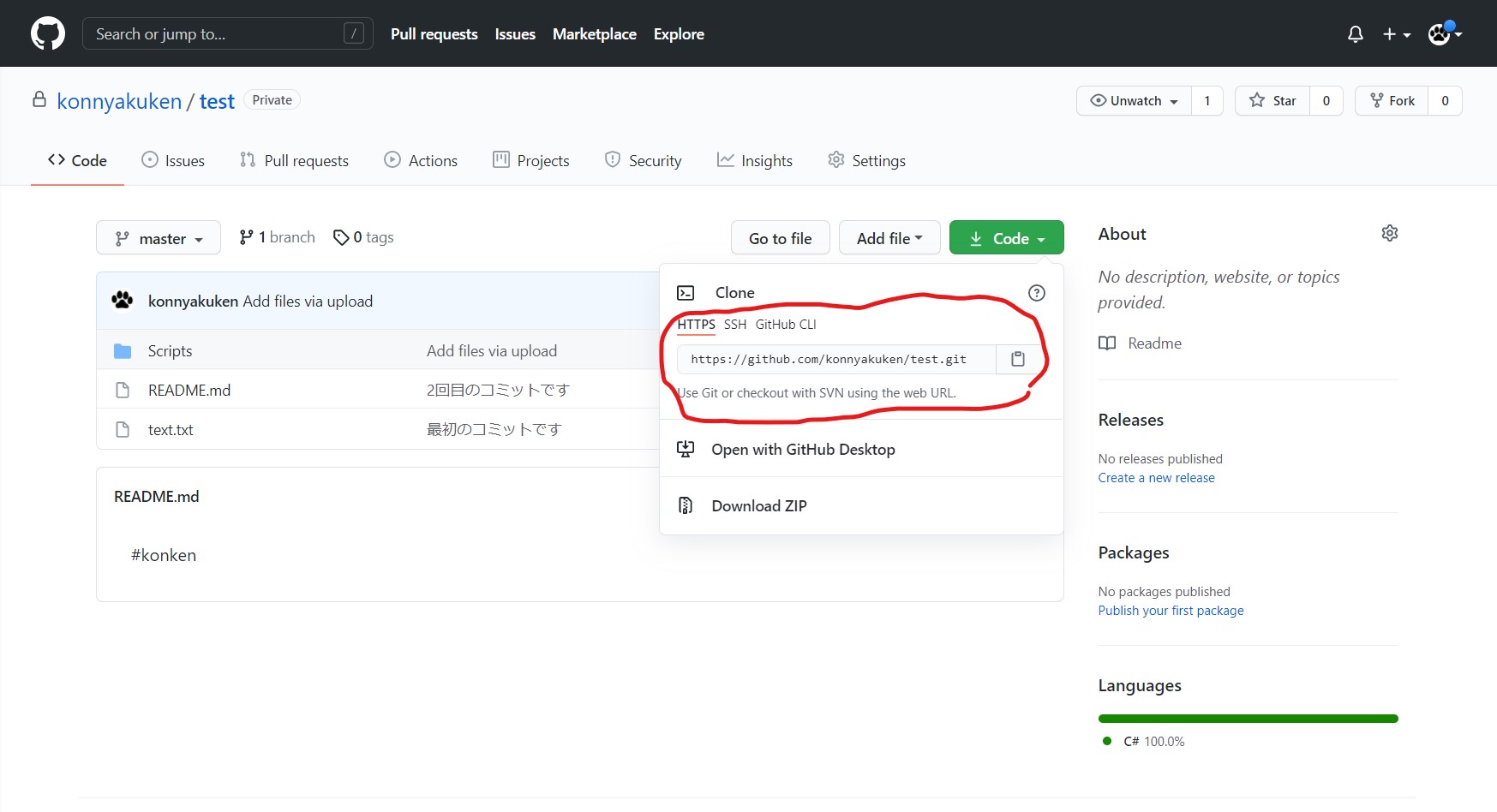Screen dimensions: 1497x812
Task: Open the Scripts folder
Action: click(x=170, y=351)
